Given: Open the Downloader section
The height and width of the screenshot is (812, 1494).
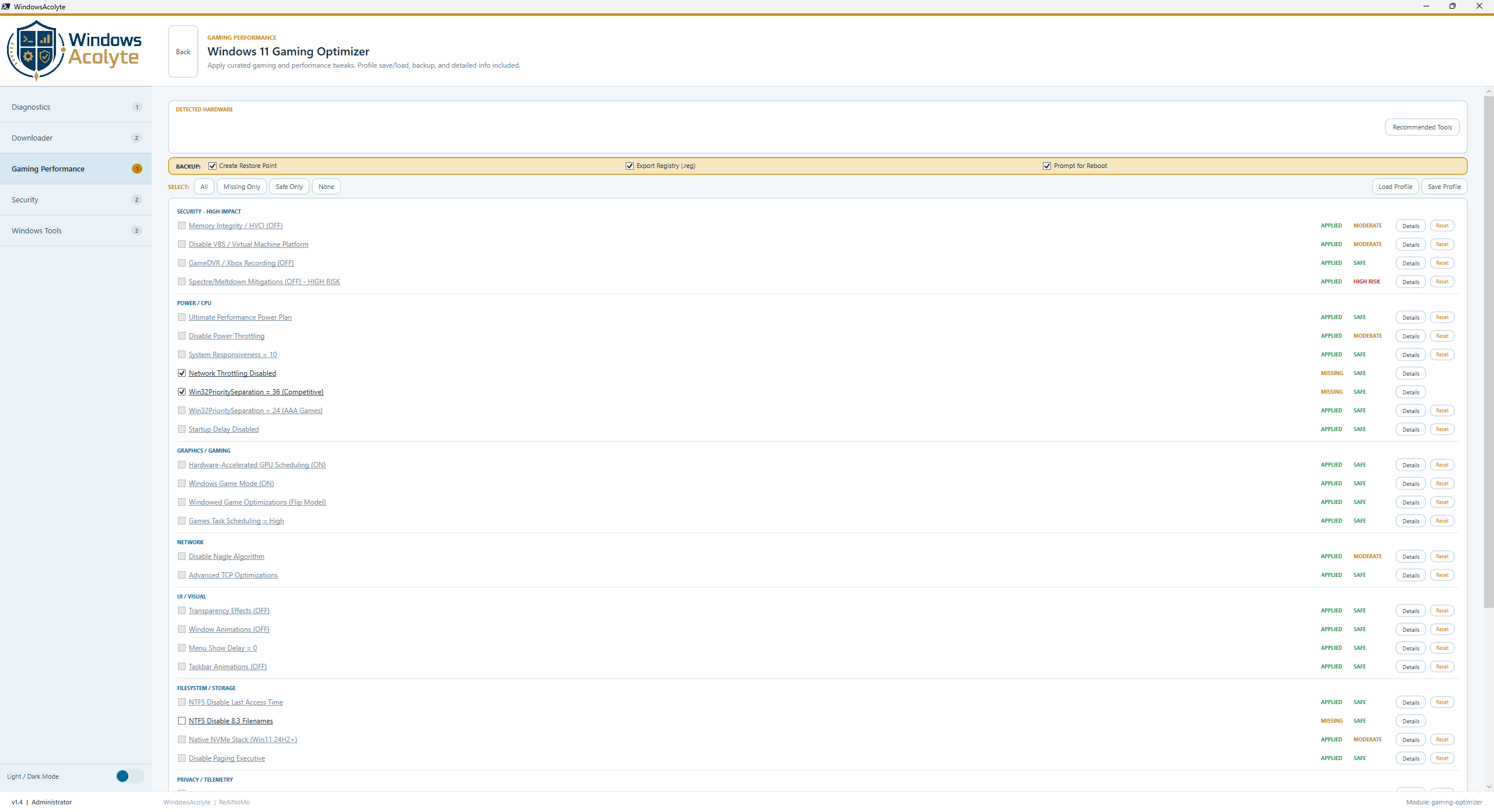Looking at the screenshot, I should click(76, 138).
